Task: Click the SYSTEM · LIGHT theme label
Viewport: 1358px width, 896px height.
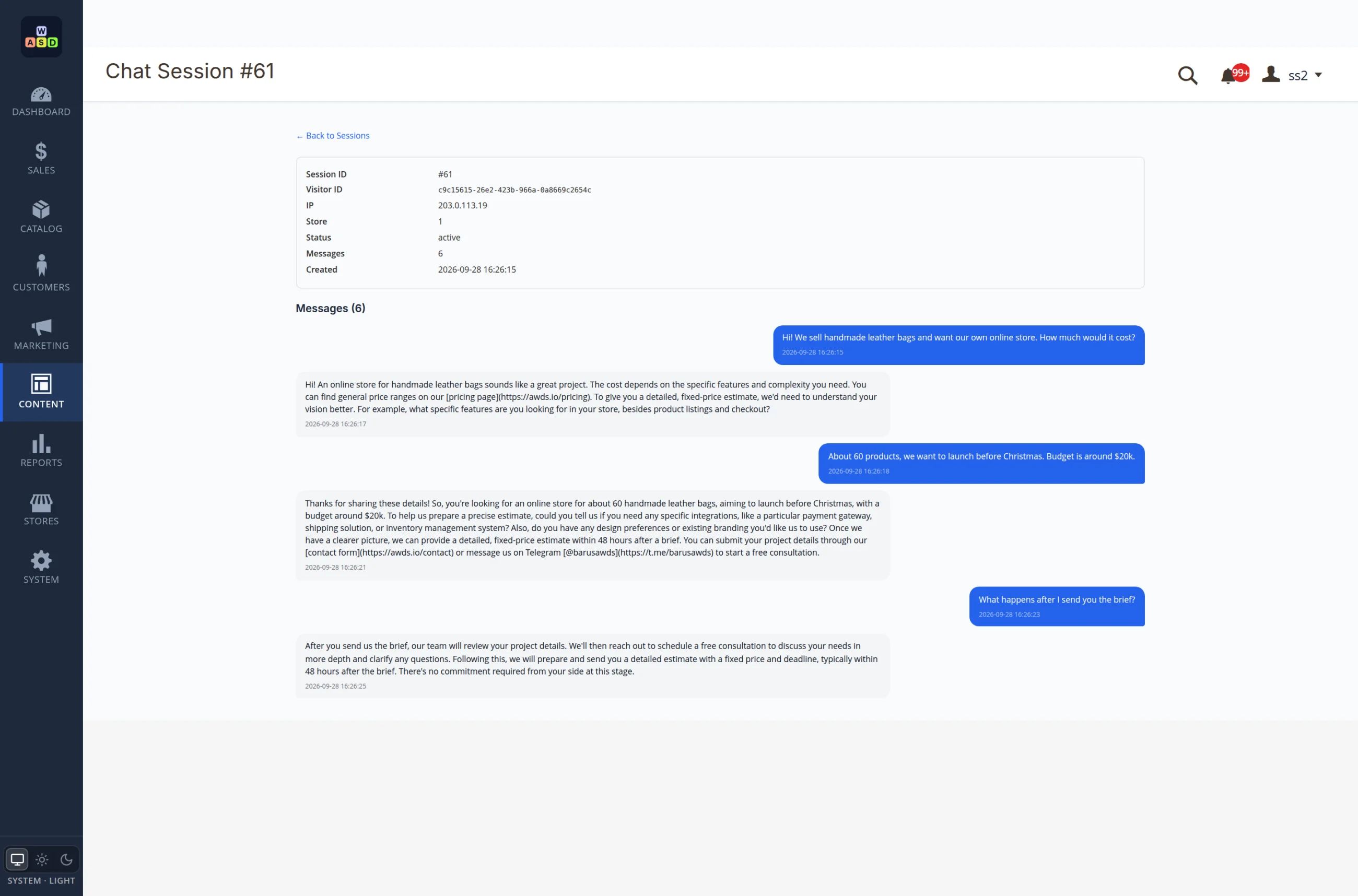Action: click(41, 880)
